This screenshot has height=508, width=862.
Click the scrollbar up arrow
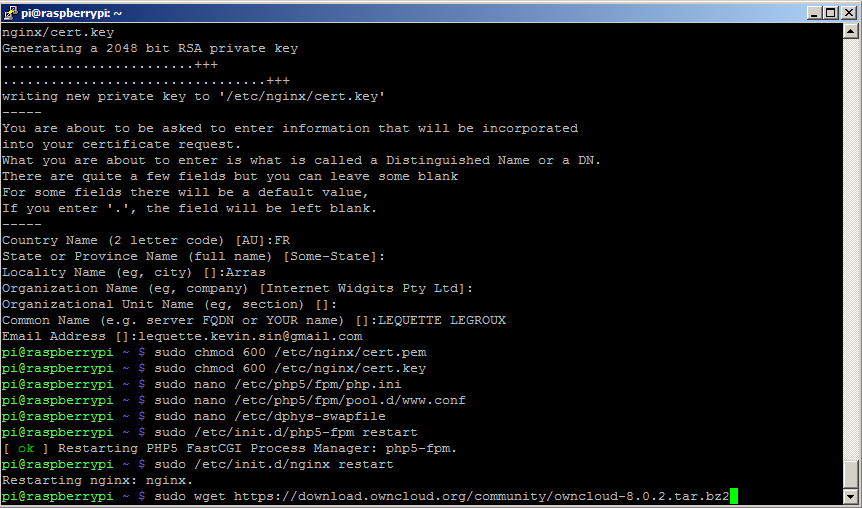coord(850,30)
